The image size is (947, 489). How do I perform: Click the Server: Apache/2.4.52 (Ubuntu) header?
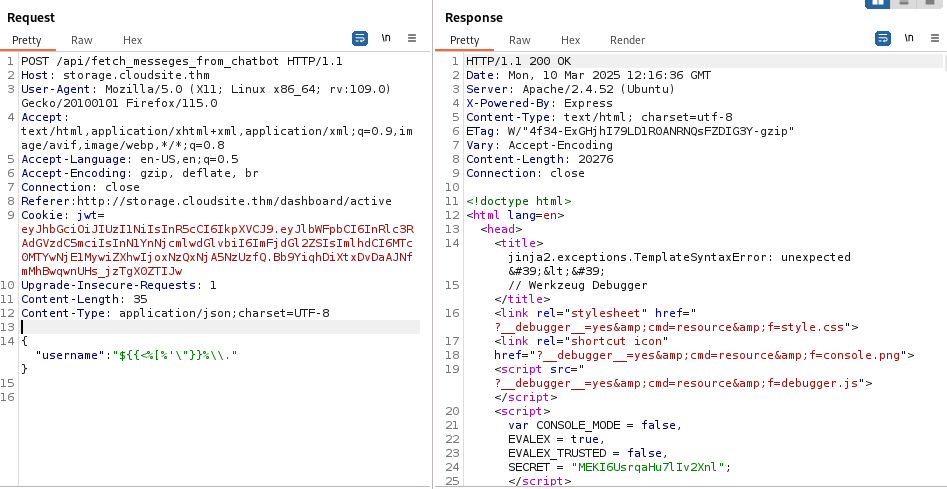pos(570,89)
